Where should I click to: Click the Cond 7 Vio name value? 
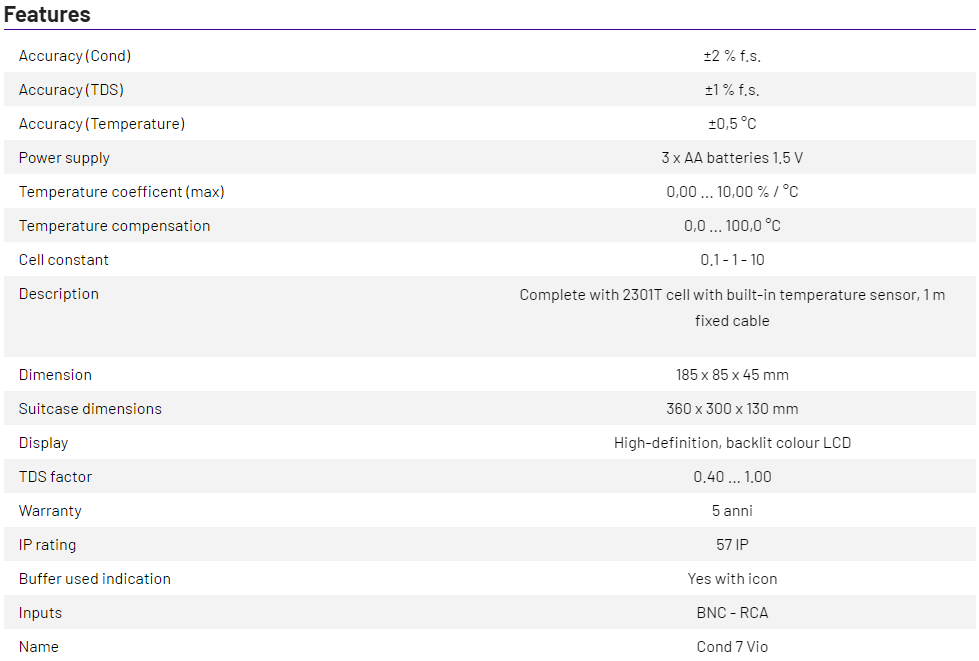[x=732, y=647]
